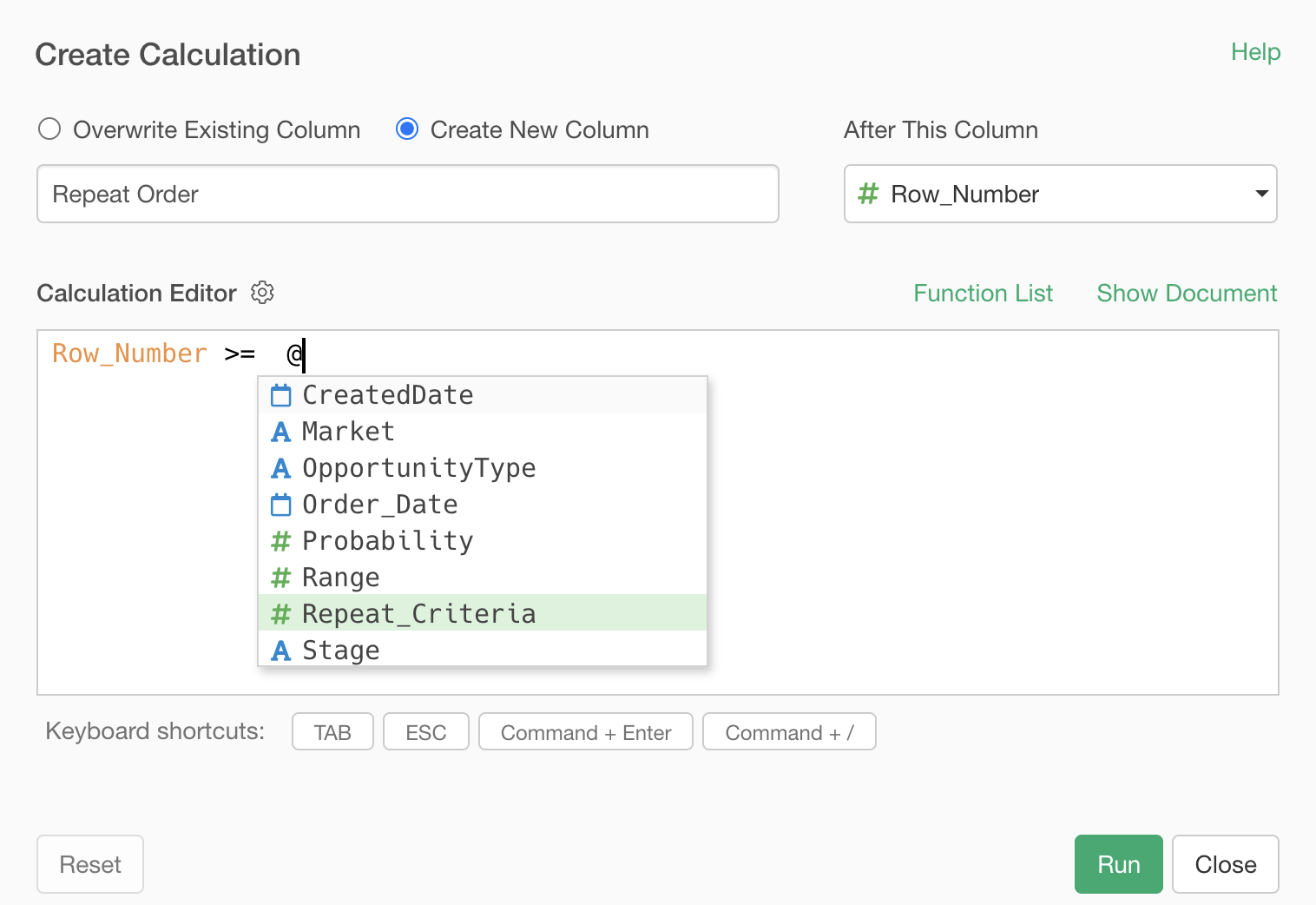Open the Function List
Screen dimensions: 1316x905
tap(983, 294)
